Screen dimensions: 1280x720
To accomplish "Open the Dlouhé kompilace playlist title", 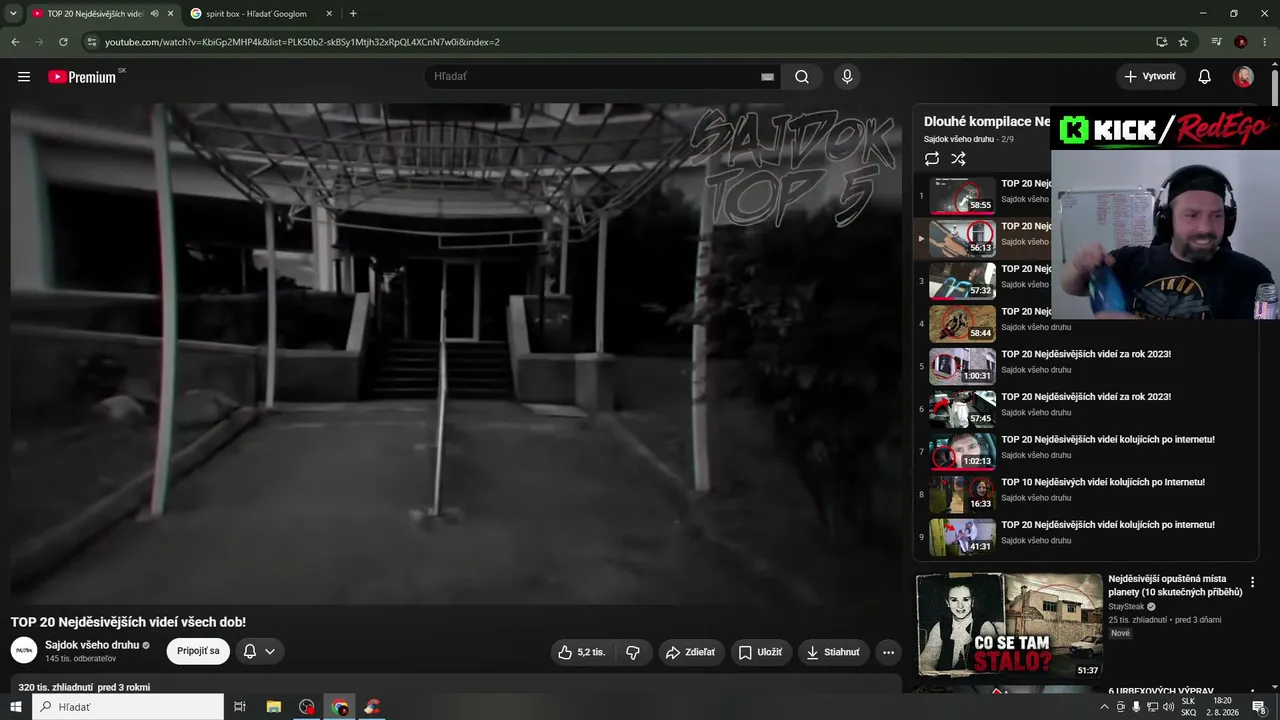I will [987, 122].
